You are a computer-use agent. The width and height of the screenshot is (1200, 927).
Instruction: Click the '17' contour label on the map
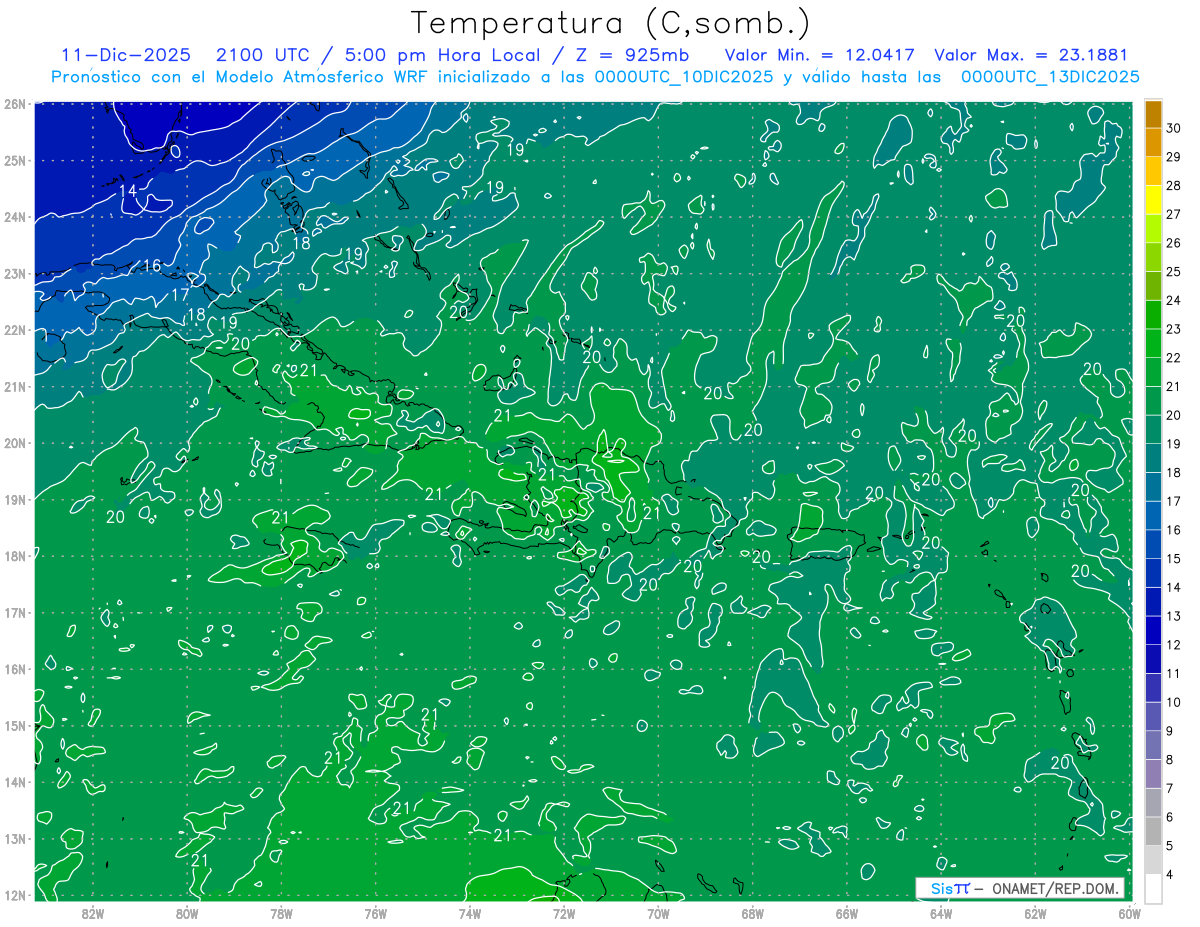click(x=180, y=295)
